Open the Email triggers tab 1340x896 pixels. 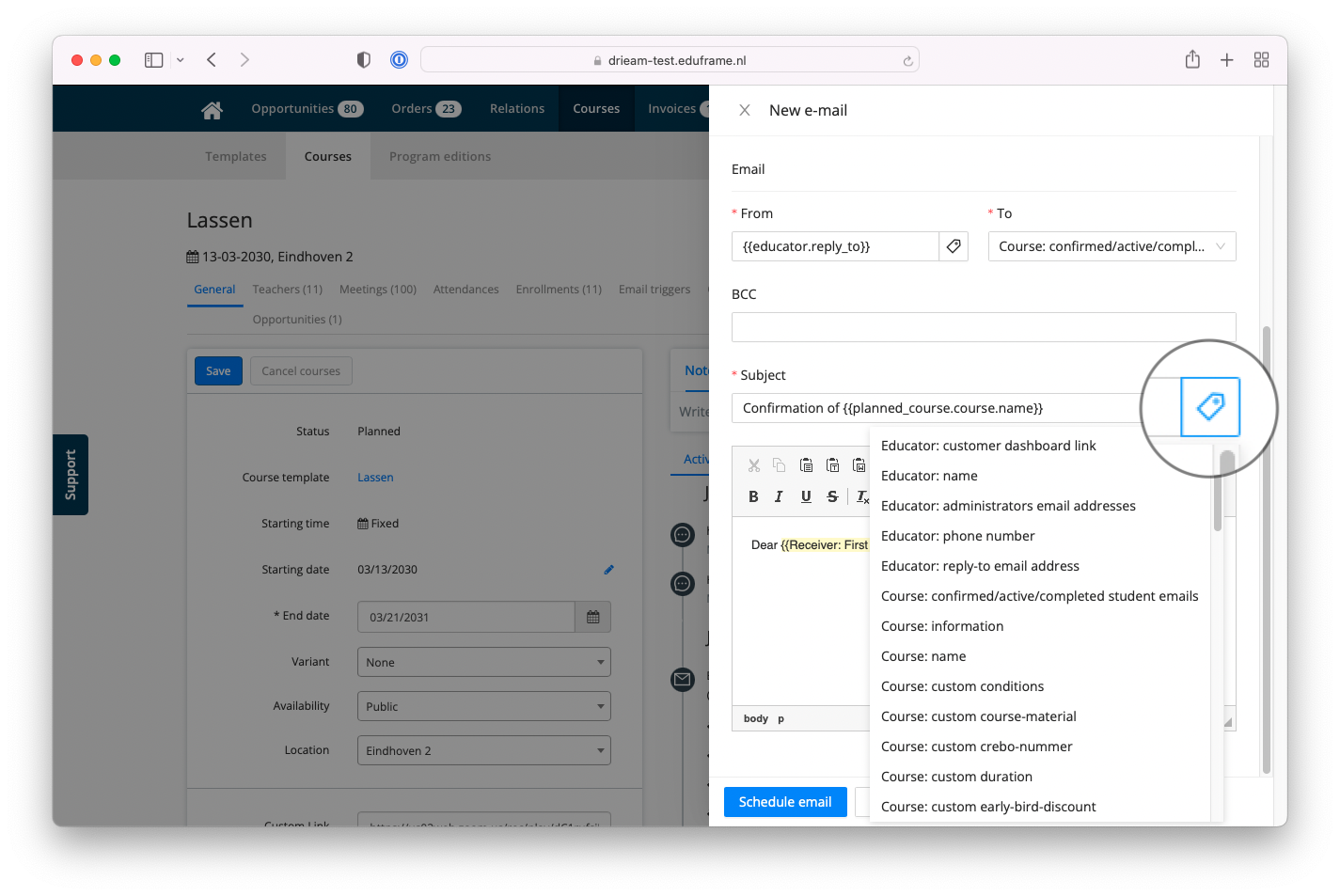pyautogui.click(x=654, y=290)
